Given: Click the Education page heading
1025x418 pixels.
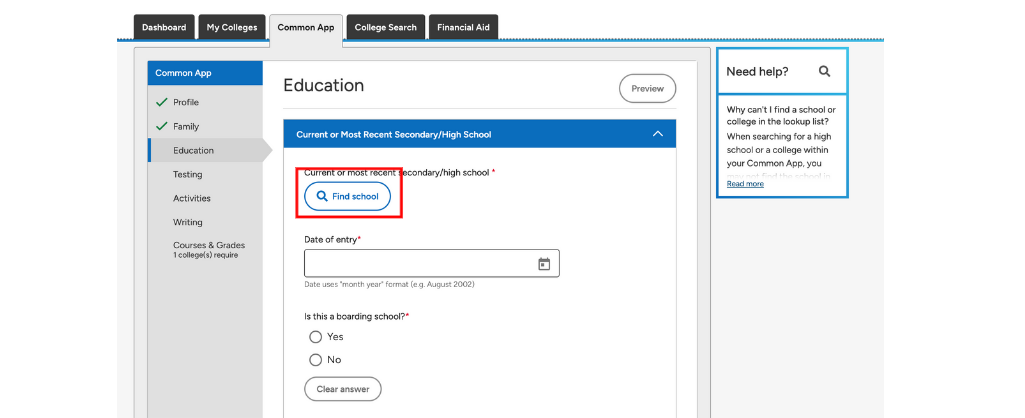Looking at the screenshot, I should tap(324, 86).
